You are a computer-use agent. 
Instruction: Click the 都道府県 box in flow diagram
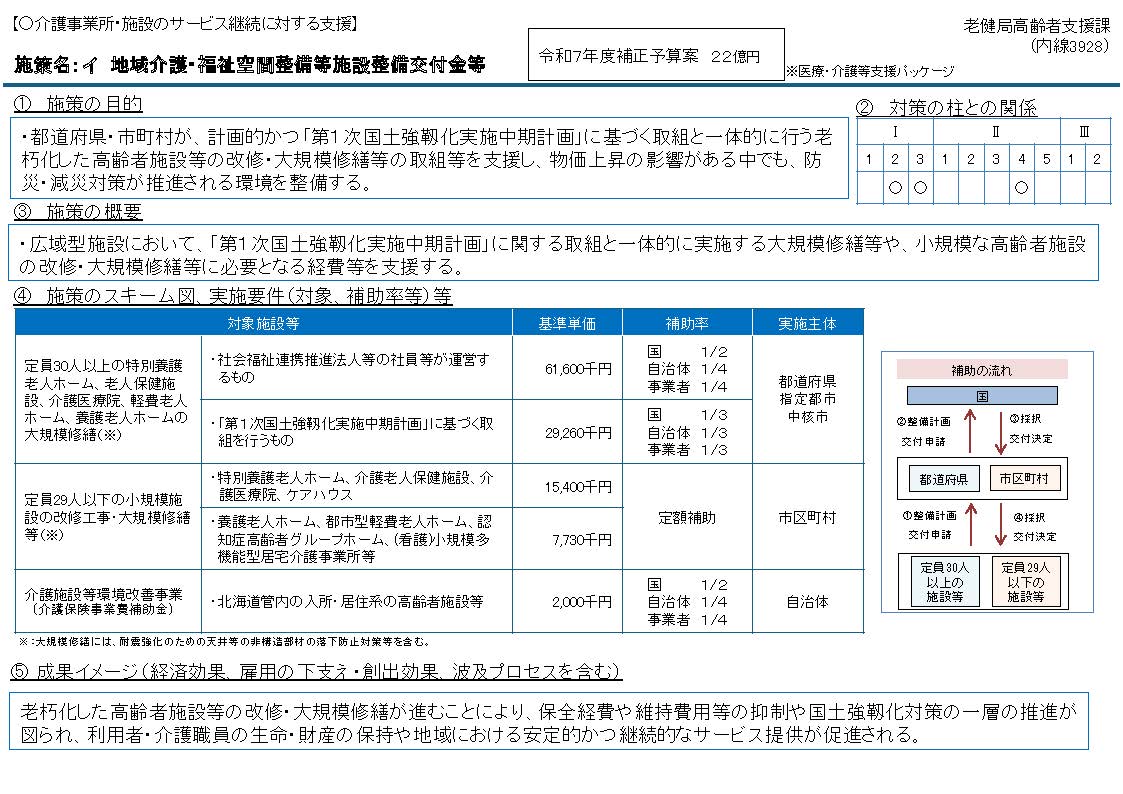943,479
